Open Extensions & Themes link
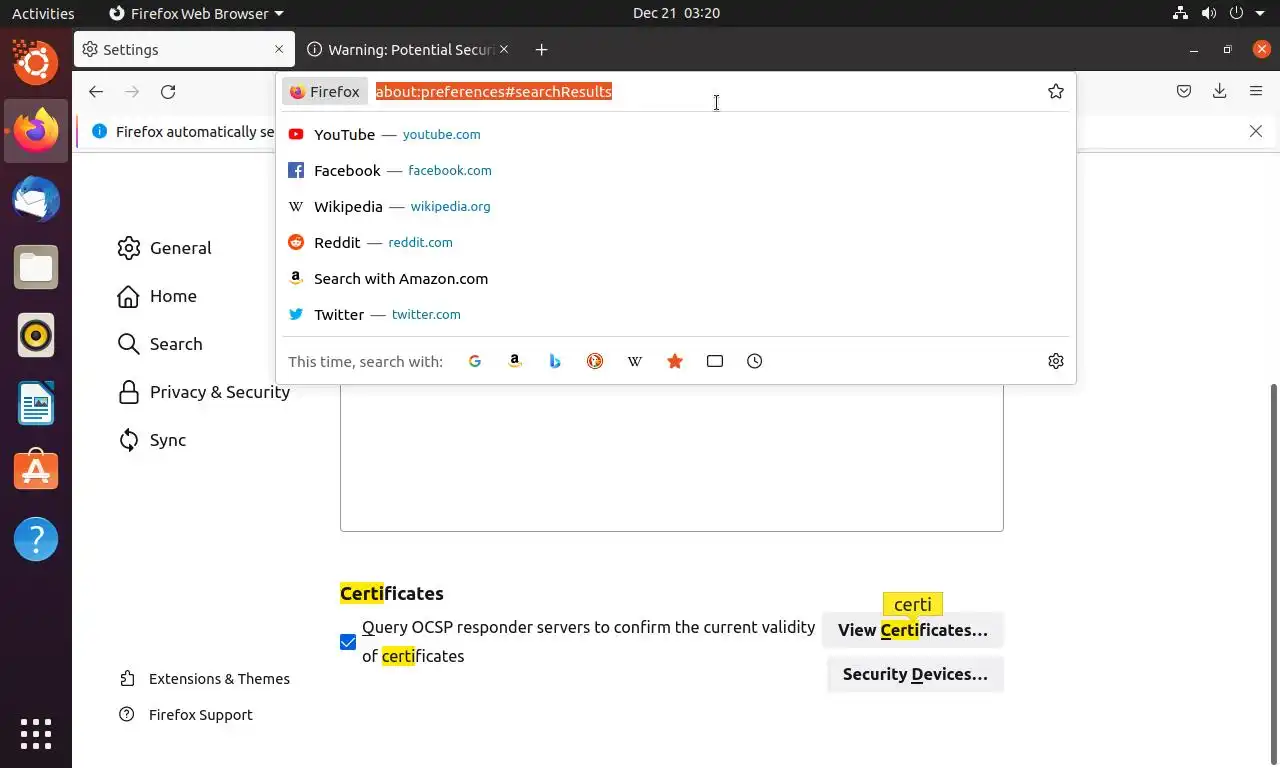This screenshot has height=768, width=1280. [x=205, y=679]
